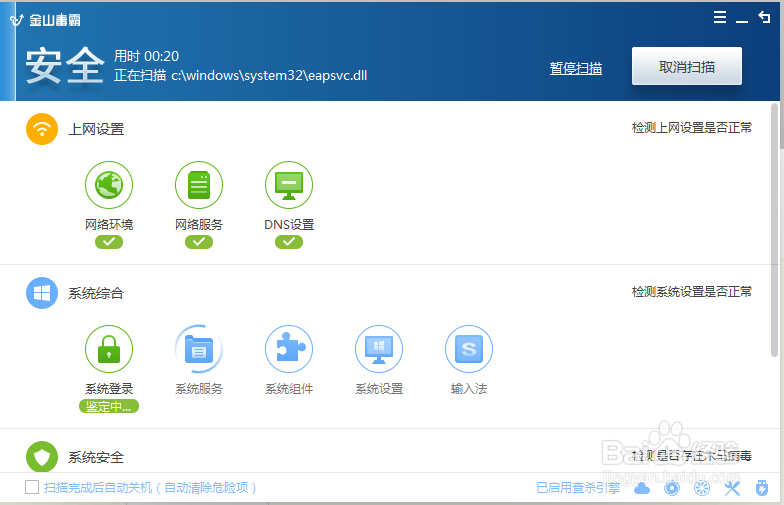Click the 系统组件 puzzle piece icon
Screen dimensions: 784x505
pos(289,349)
